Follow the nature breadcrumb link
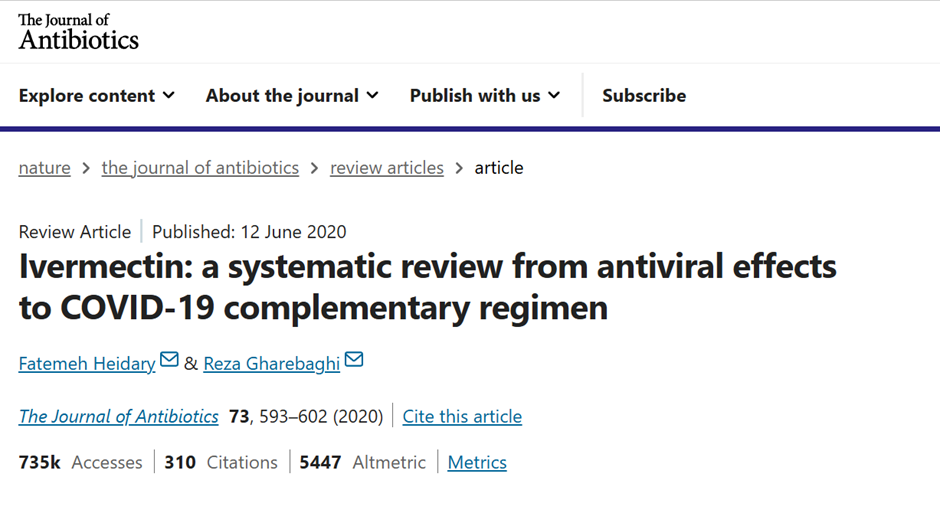The image size is (940, 513). tap(44, 168)
